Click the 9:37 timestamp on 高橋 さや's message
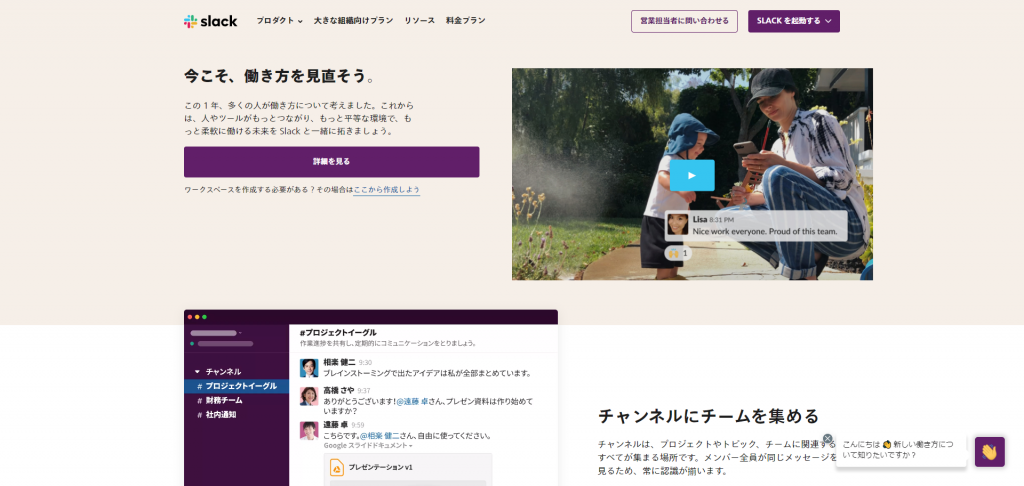 (x=364, y=391)
